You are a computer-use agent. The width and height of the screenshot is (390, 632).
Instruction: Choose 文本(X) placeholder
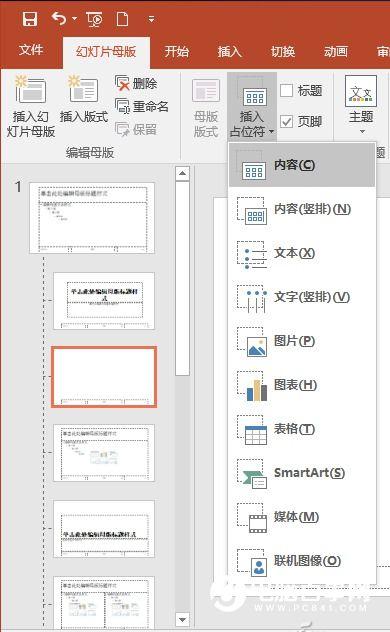pyautogui.click(x=302, y=253)
